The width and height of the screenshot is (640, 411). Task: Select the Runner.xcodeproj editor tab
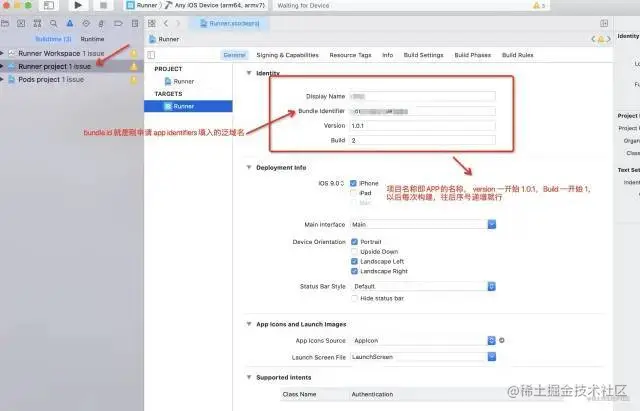tap(229, 23)
